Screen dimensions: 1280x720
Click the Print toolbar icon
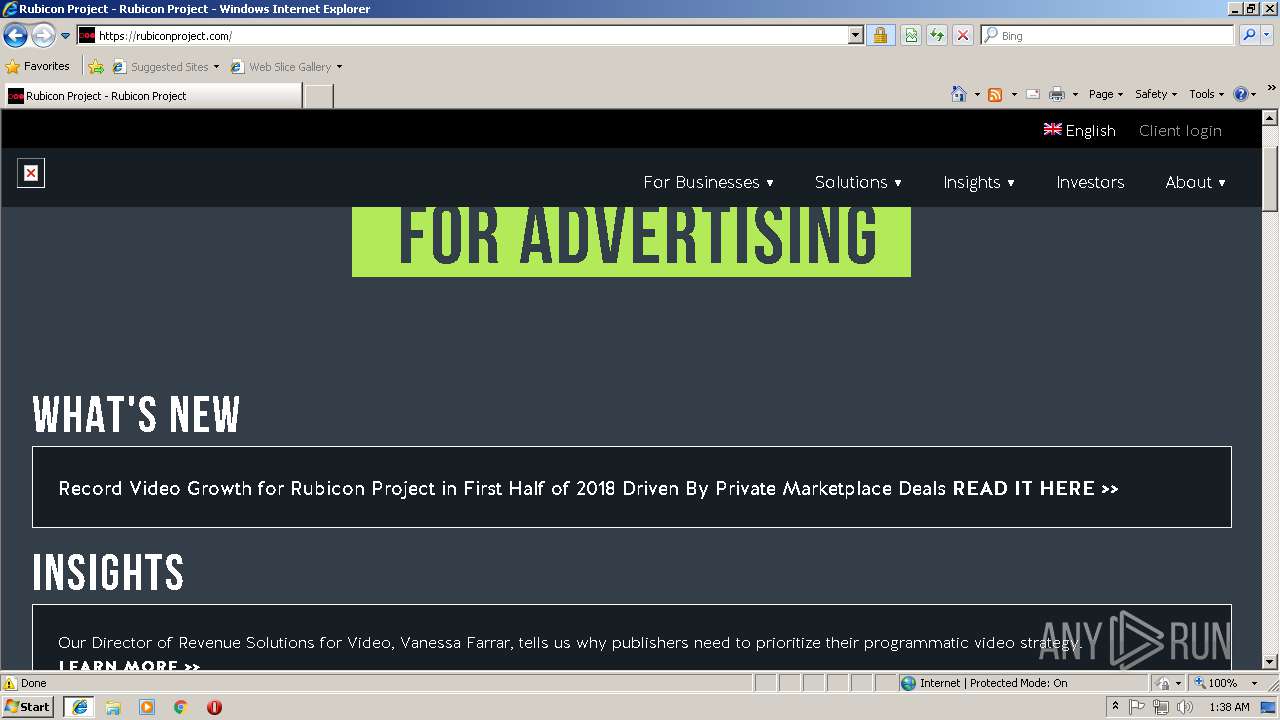1057,94
